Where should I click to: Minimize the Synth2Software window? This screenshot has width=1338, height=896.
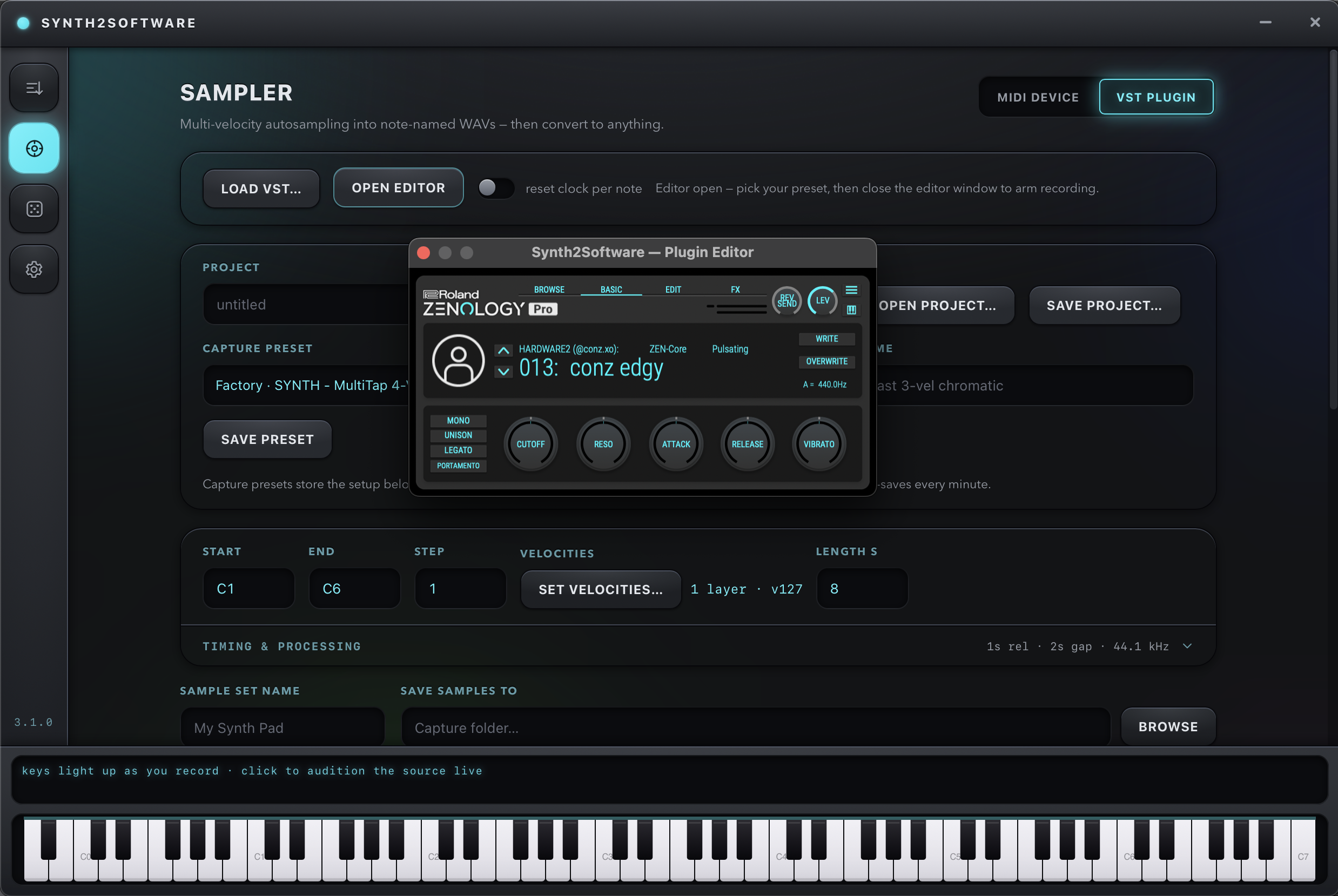pyautogui.click(x=1266, y=22)
